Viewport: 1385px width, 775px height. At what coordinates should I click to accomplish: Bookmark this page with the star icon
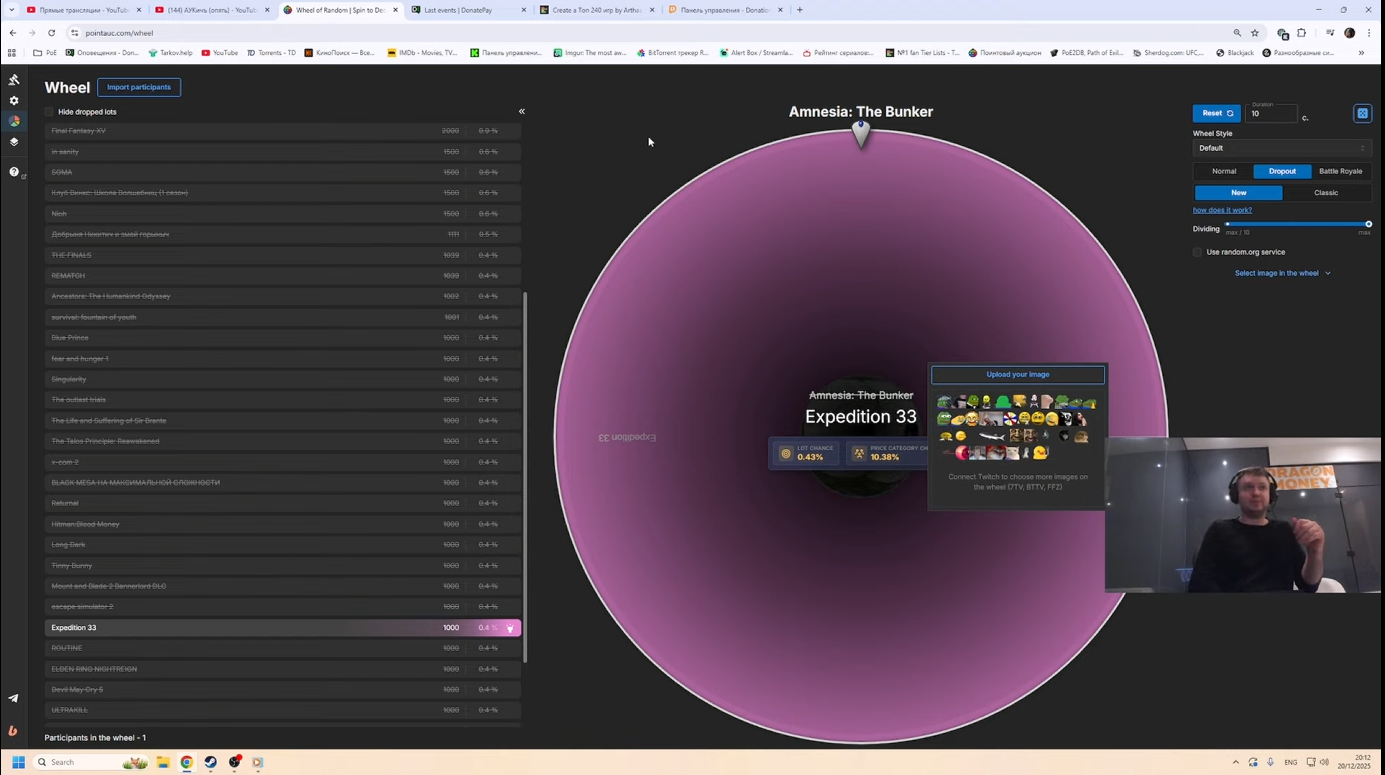click(x=1255, y=33)
